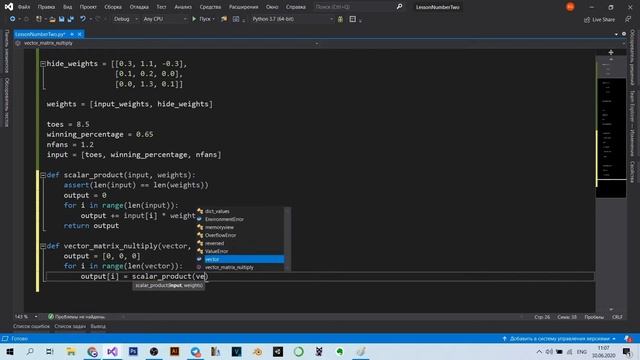Click the Visual Studio logo icon
This screenshot has width=640, height=360.
9,7
